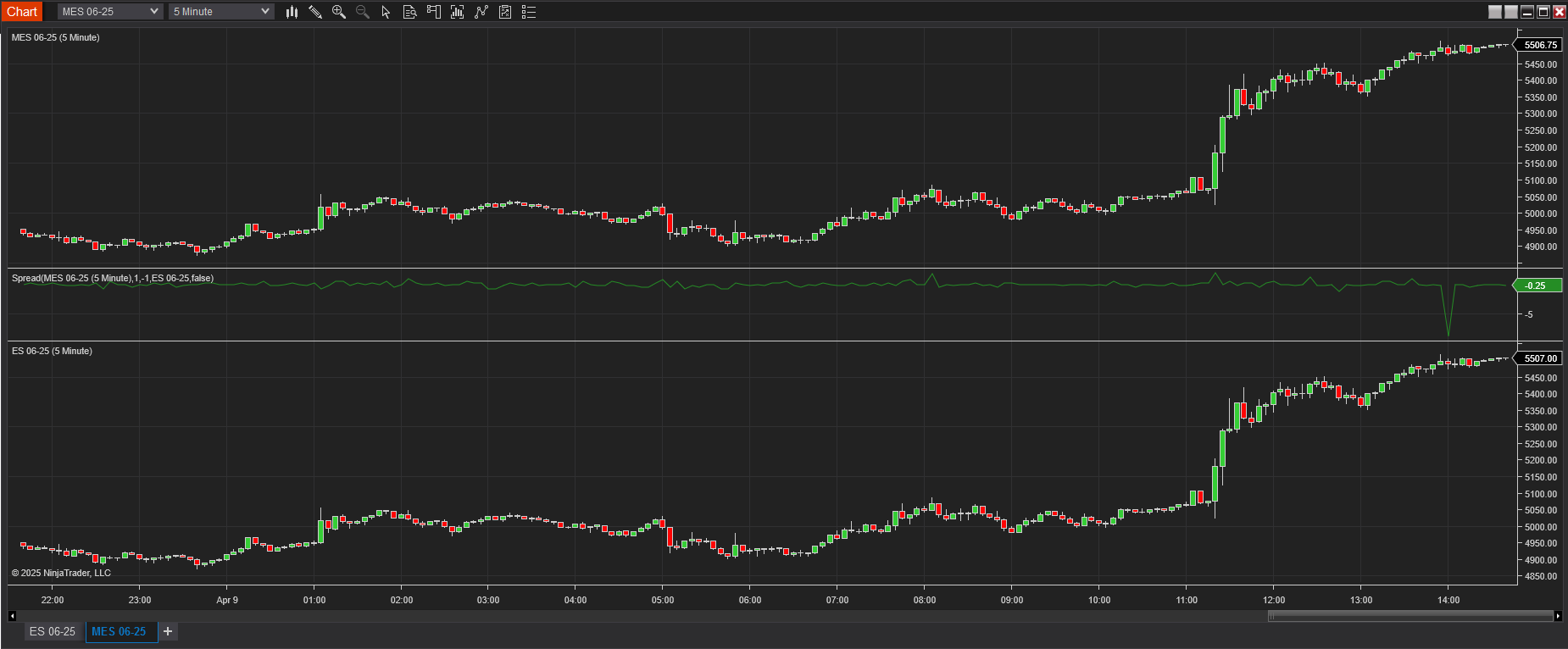Image resolution: width=1568 pixels, height=649 pixels.
Task: Select the ES 06-25 (5 Minute) panel label
Action: [x=53, y=351]
